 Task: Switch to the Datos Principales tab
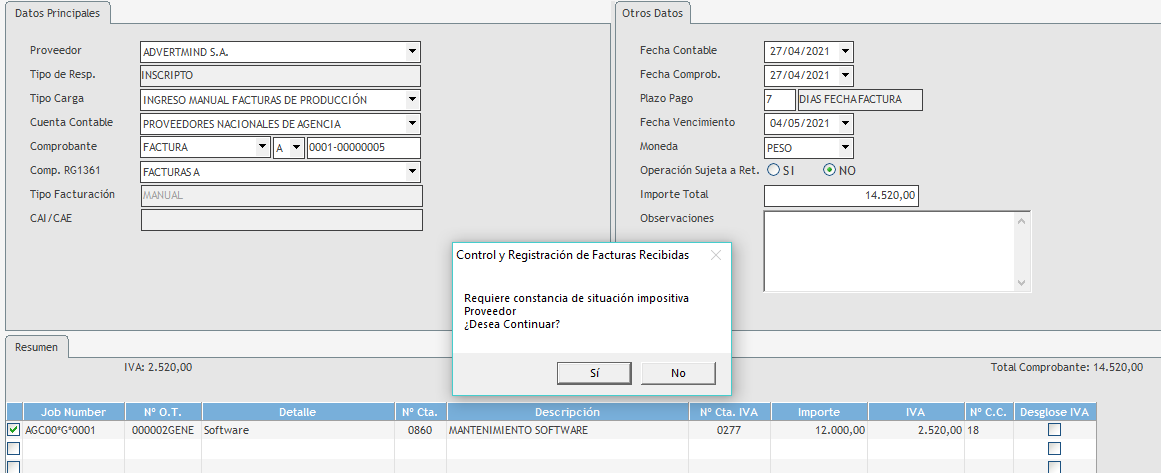[57, 13]
